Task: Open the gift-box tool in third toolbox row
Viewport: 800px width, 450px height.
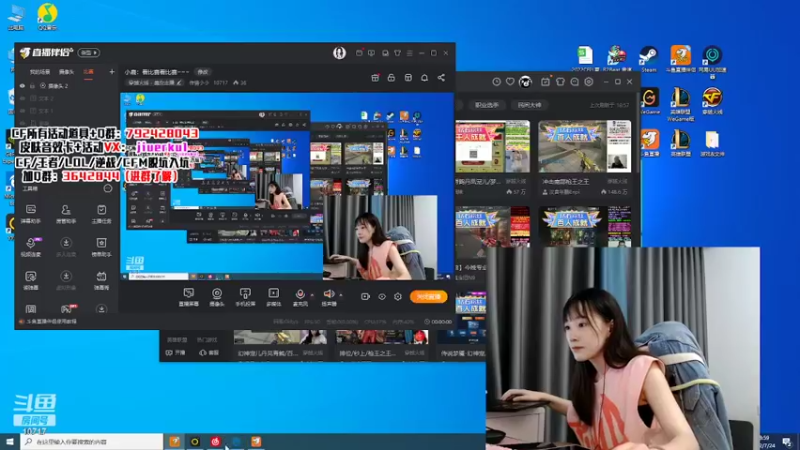Action: [x=101, y=280]
